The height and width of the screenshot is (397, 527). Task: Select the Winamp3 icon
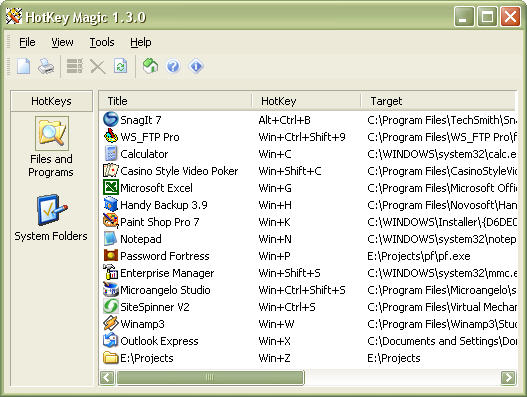(111, 324)
